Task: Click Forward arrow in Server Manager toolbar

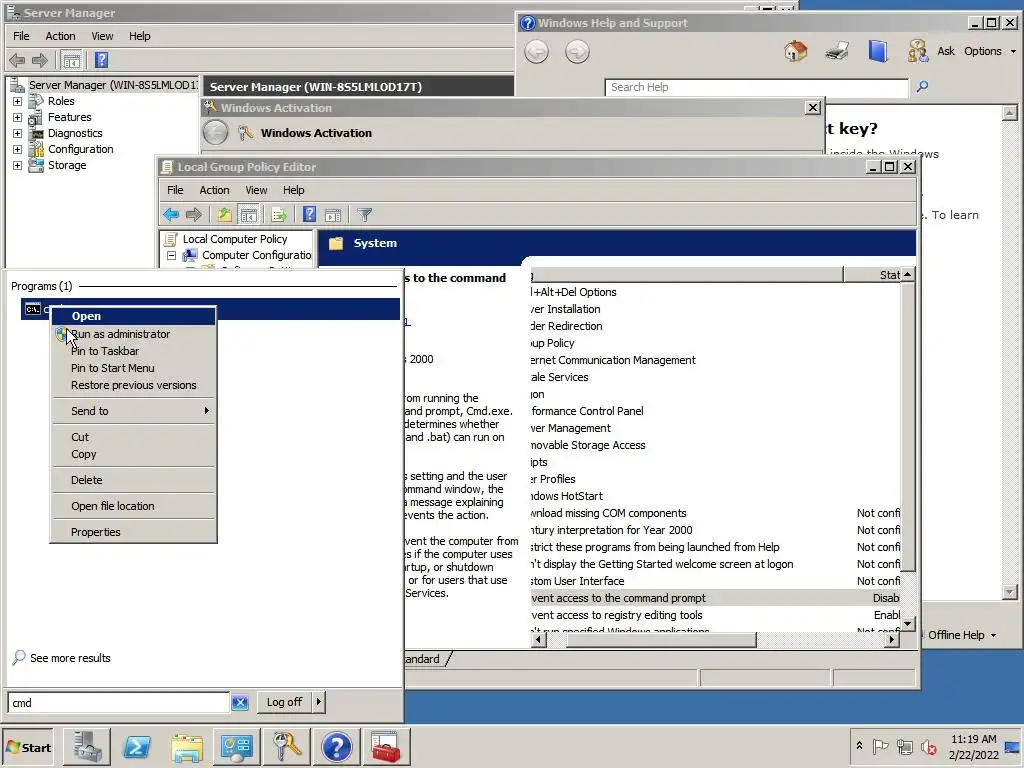Action: (40, 61)
